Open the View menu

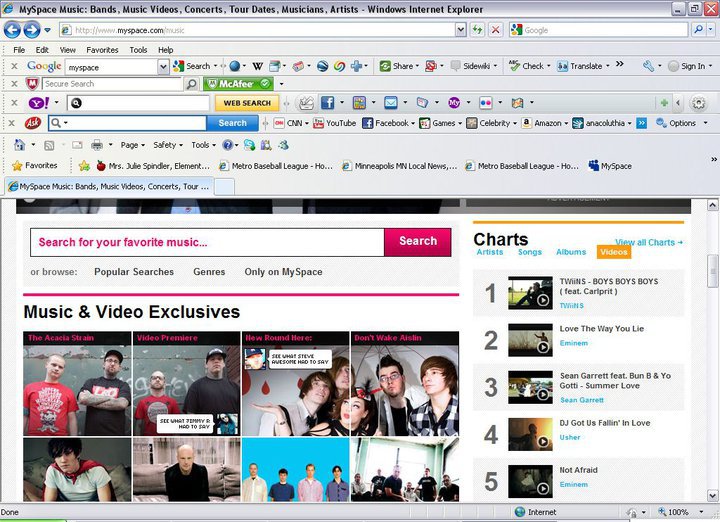68,50
